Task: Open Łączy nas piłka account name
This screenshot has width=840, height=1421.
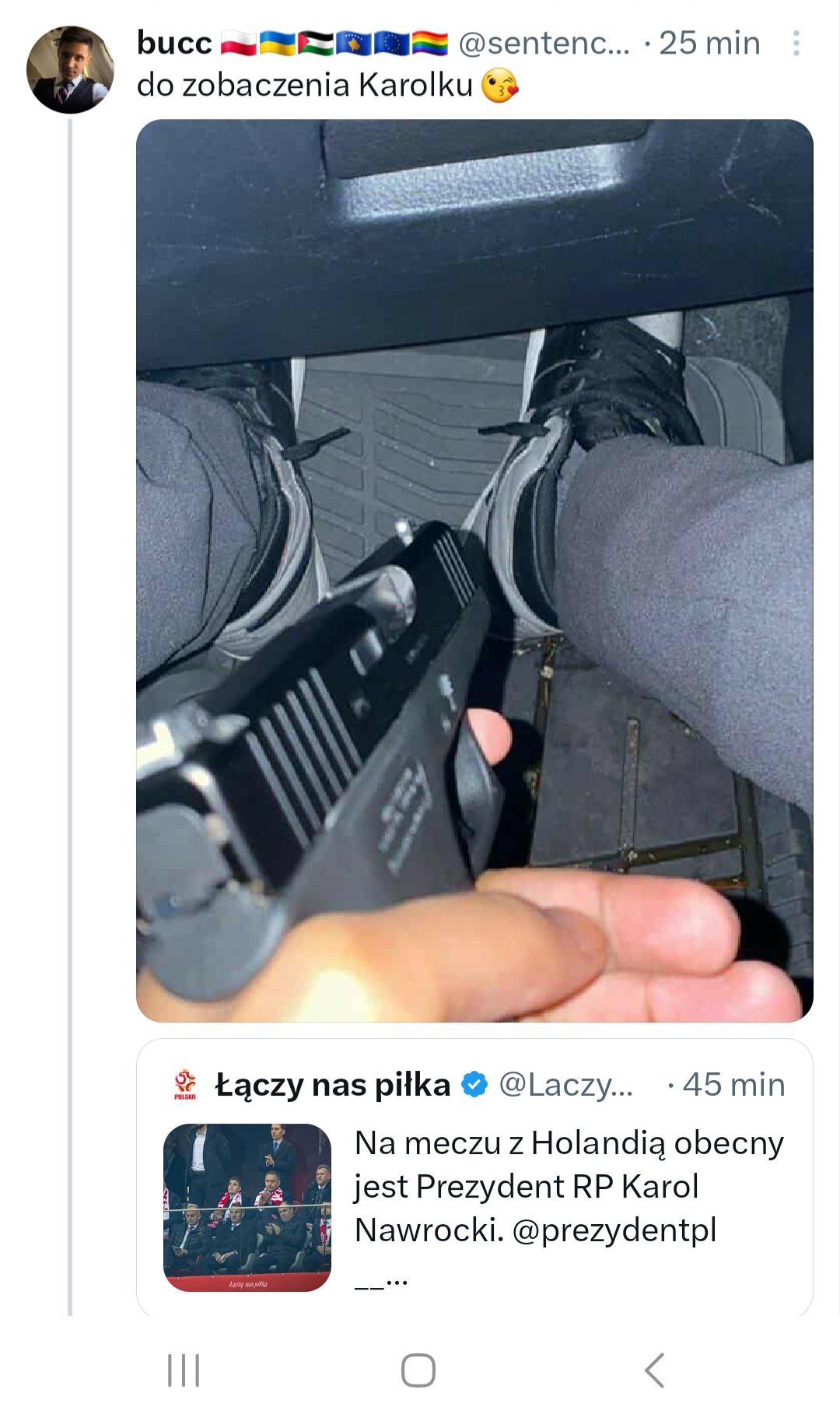Action: (x=333, y=1085)
